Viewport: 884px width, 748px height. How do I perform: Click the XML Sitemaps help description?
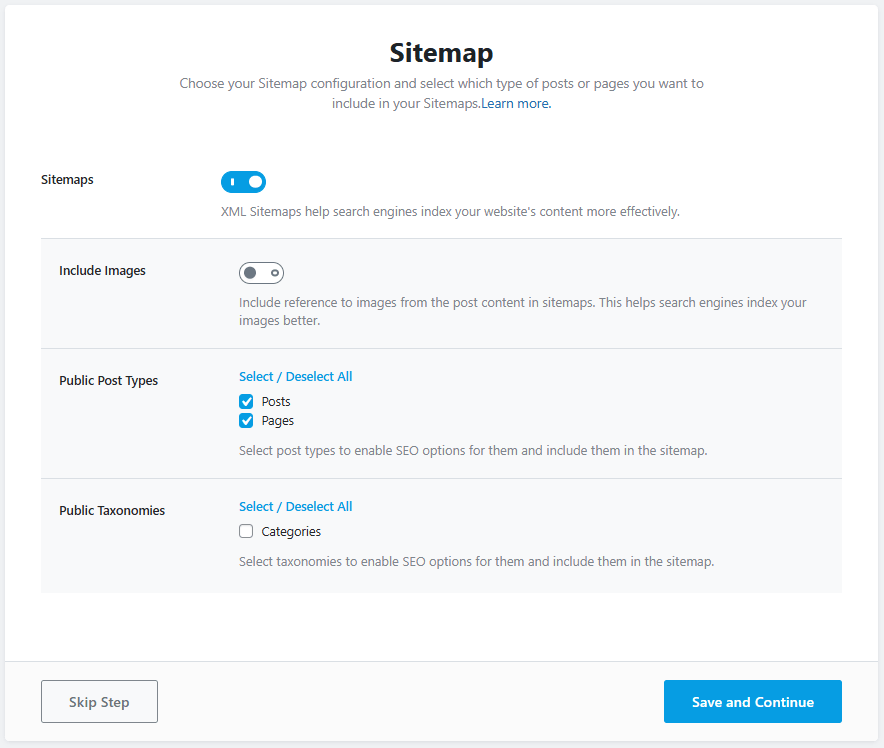[x=450, y=212]
